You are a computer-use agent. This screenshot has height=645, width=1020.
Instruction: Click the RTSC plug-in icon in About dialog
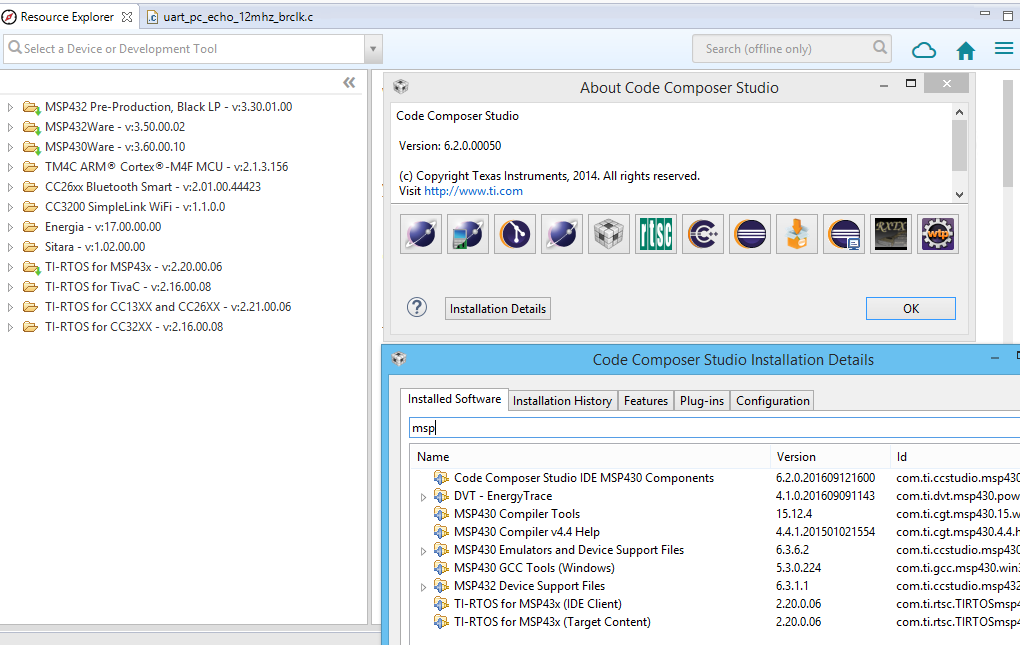656,234
